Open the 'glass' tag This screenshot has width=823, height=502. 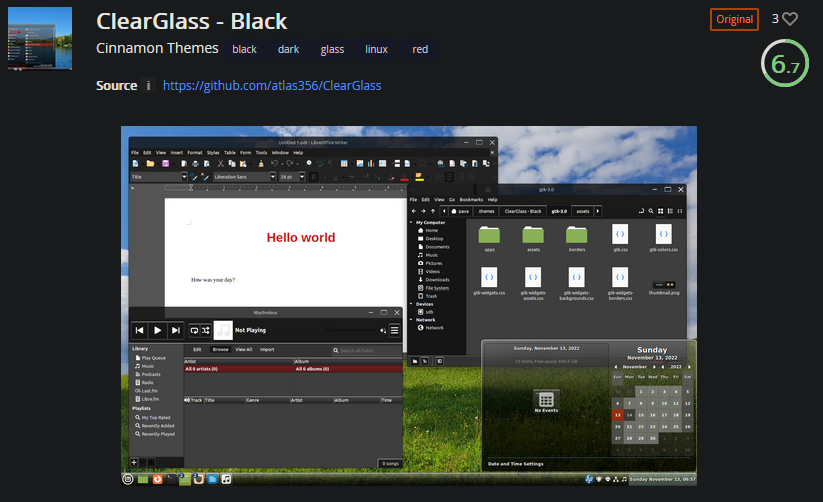[x=332, y=49]
